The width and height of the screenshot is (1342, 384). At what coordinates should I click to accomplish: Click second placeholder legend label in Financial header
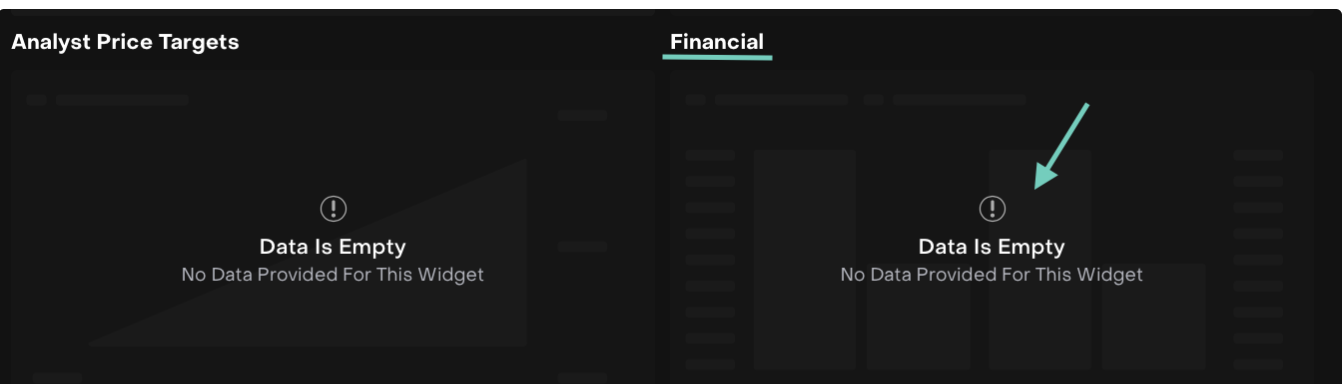tap(959, 100)
